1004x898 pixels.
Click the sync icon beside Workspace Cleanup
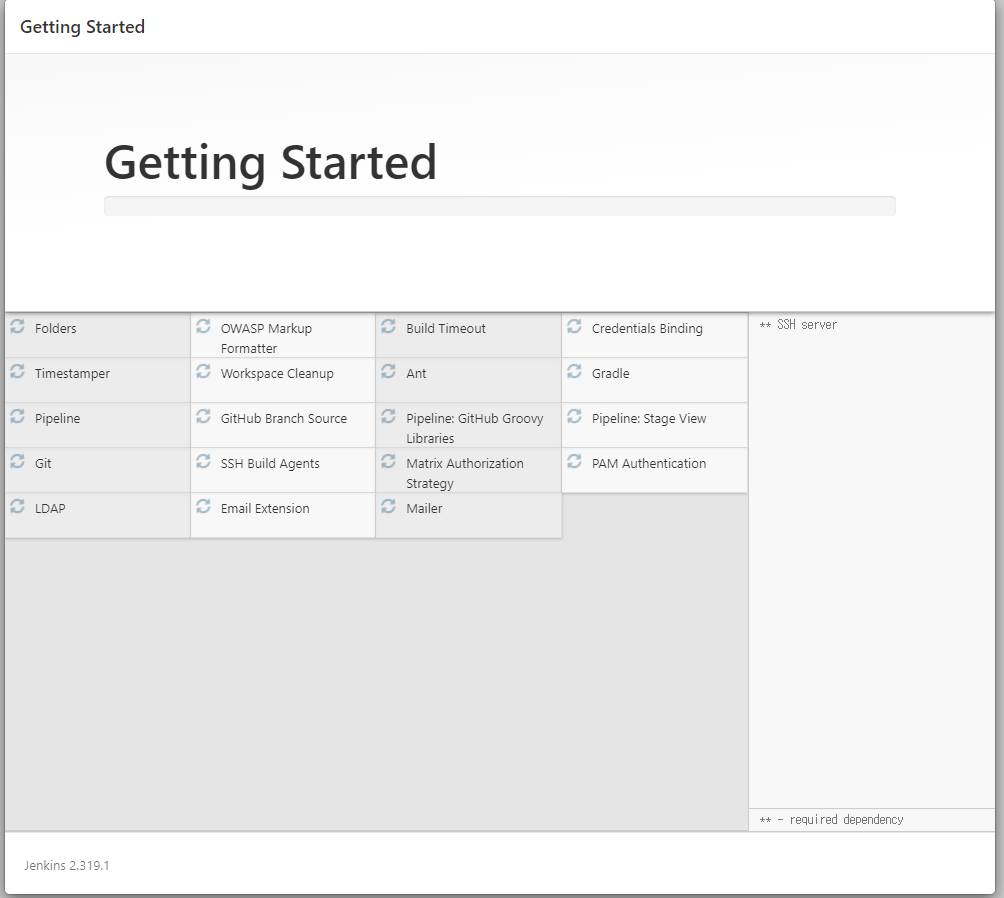pos(203,371)
